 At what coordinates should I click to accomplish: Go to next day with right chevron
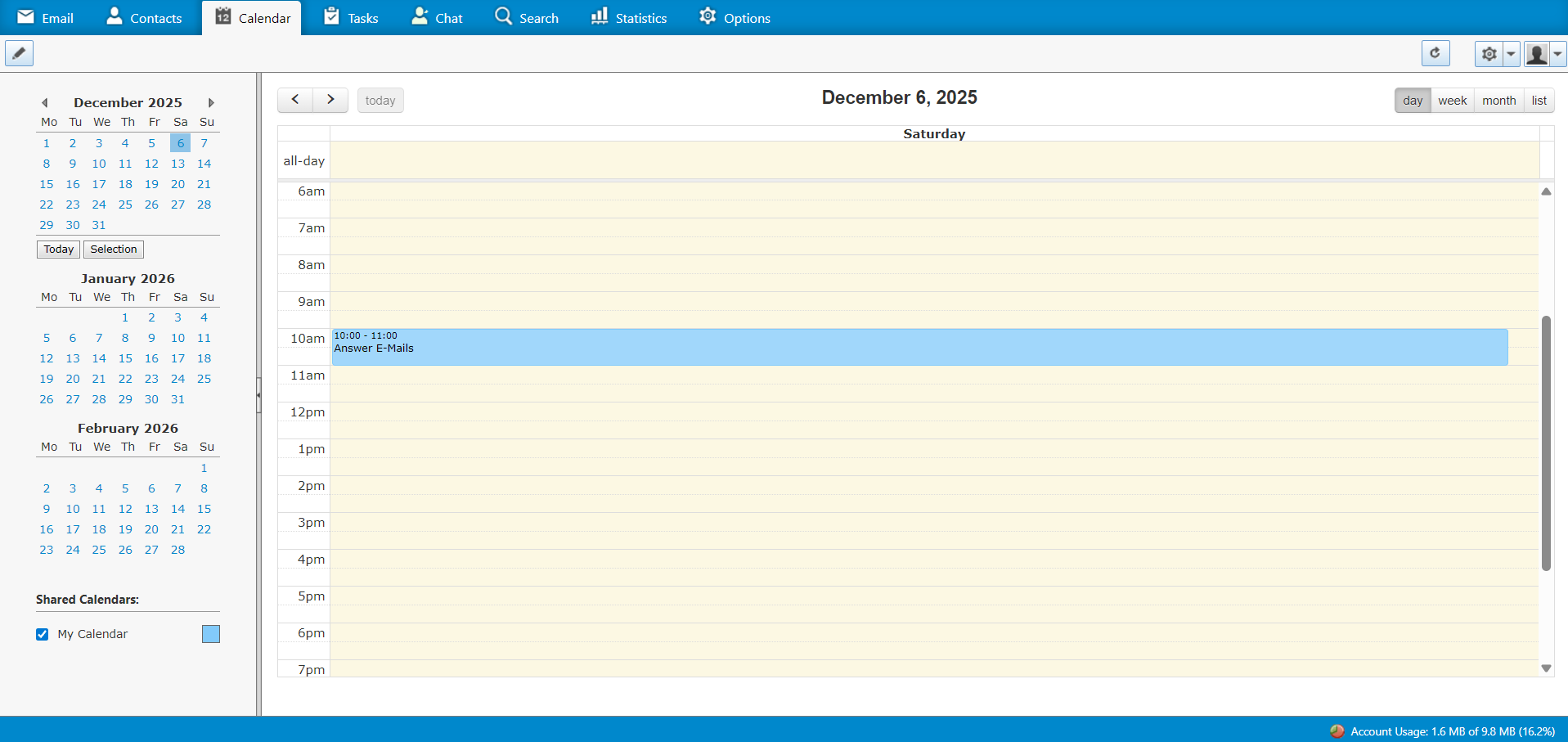coord(330,100)
